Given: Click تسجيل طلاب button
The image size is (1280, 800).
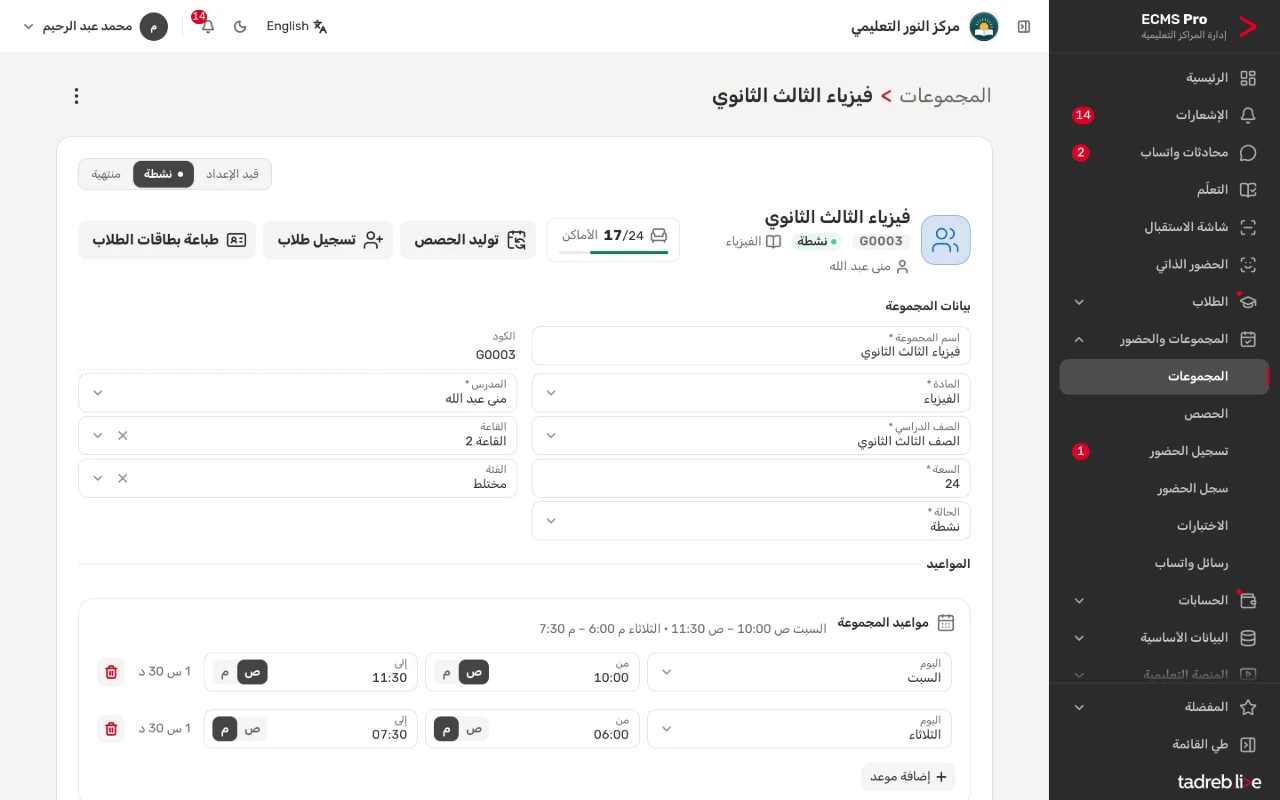Looking at the screenshot, I should pyautogui.click(x=328, y=240).
